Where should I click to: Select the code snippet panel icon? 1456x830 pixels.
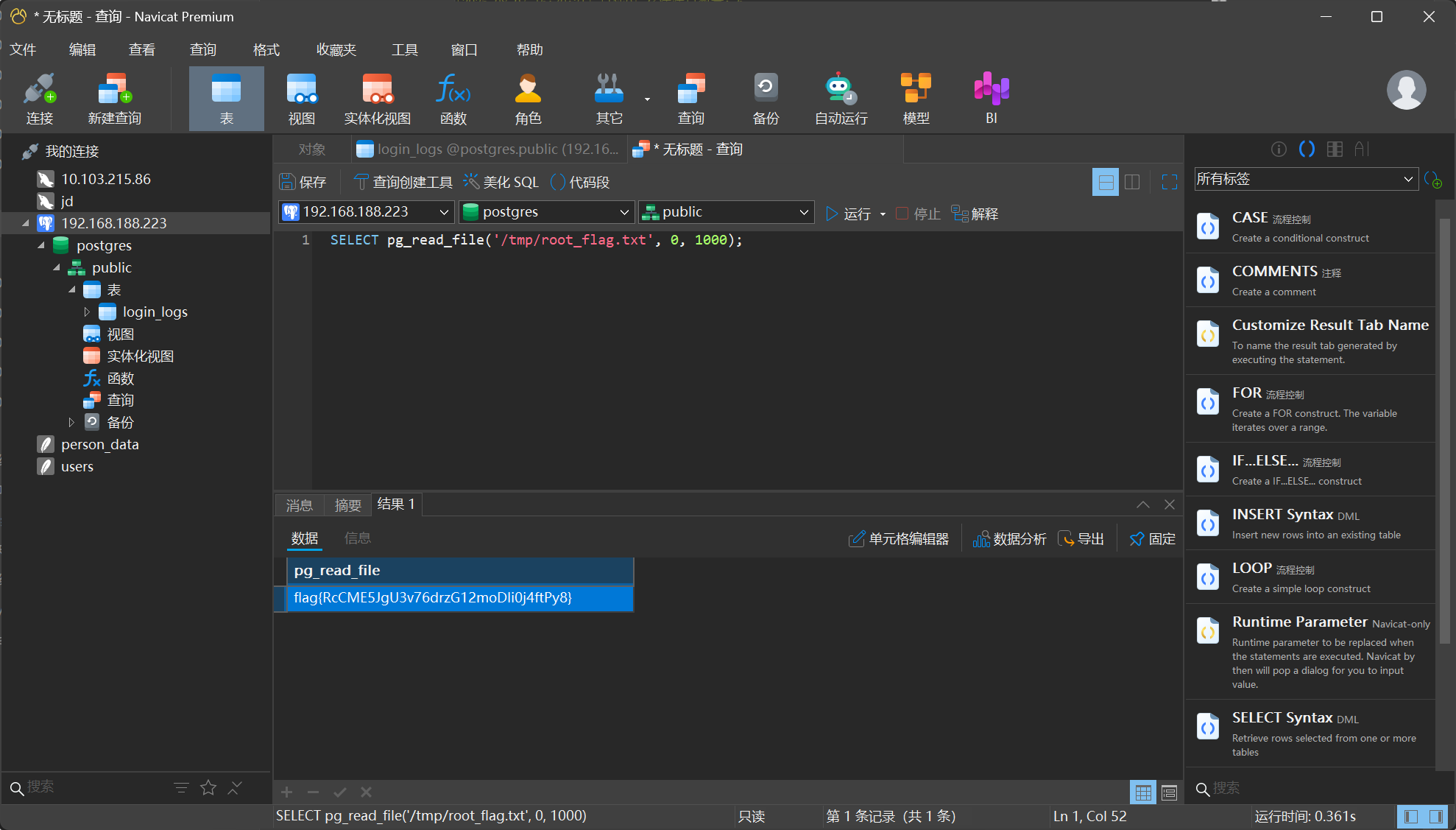pyautogui.click(x=1307, y=150)
